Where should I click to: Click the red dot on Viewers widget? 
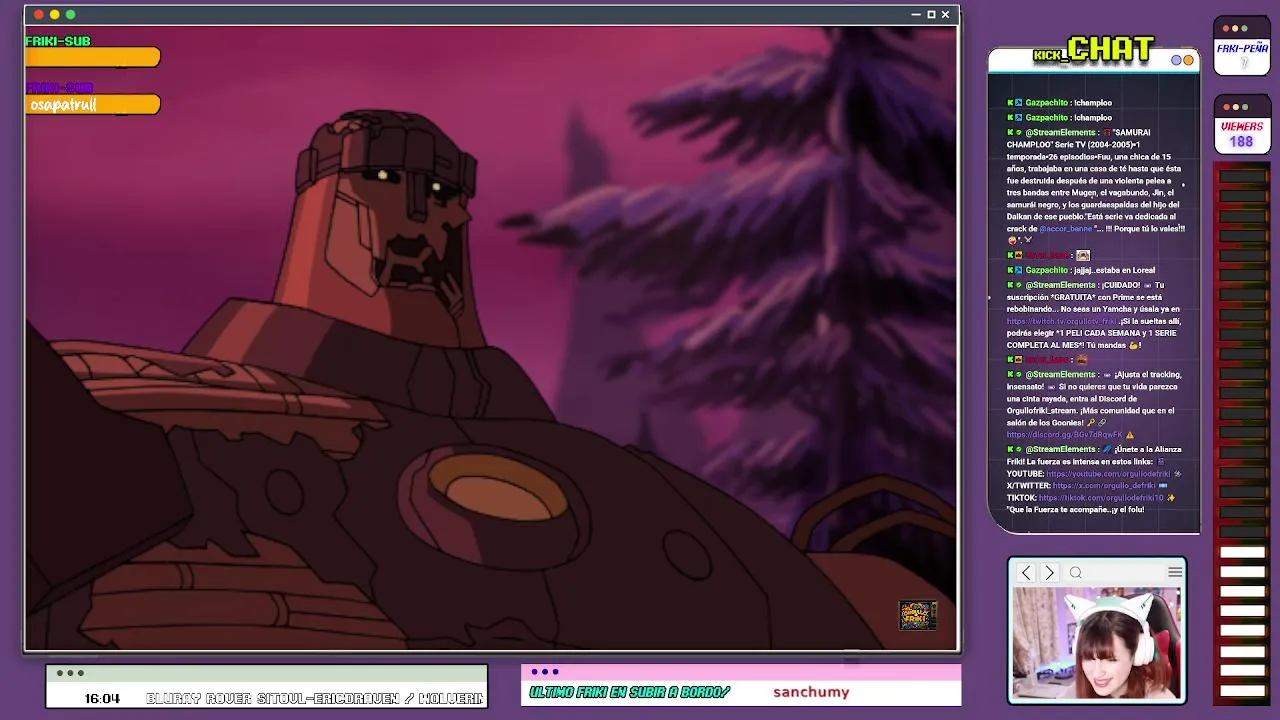point(1226,107)
